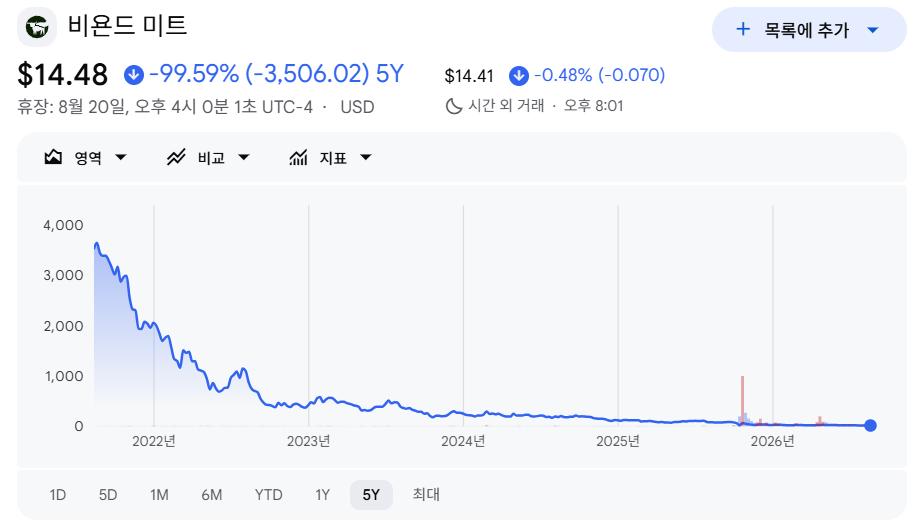Choose the YTD time range
The width and height of the screenshot is (918, 528).
pyautogui.click(x=269, y=495)
